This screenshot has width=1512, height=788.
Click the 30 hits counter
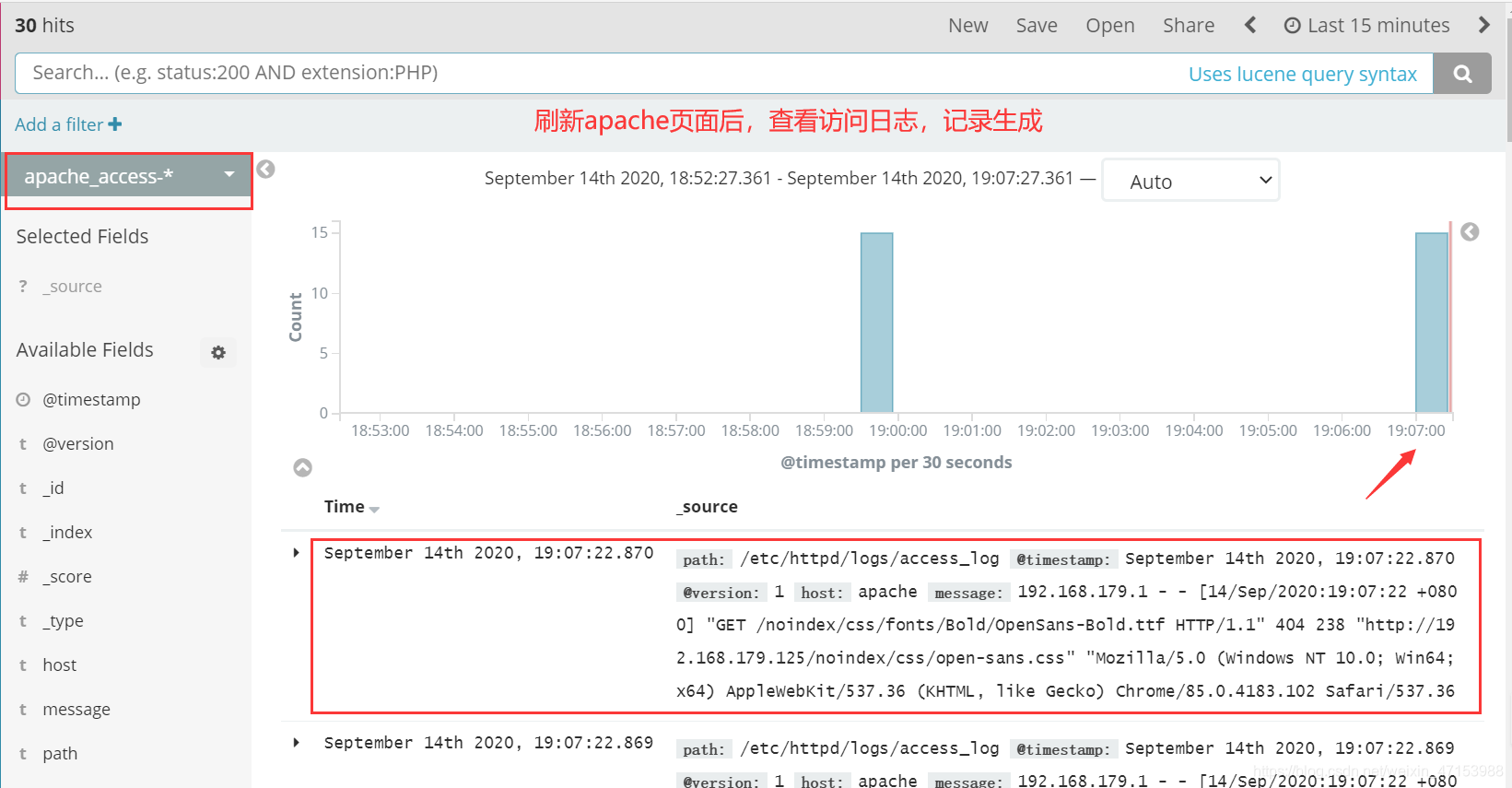44,26
